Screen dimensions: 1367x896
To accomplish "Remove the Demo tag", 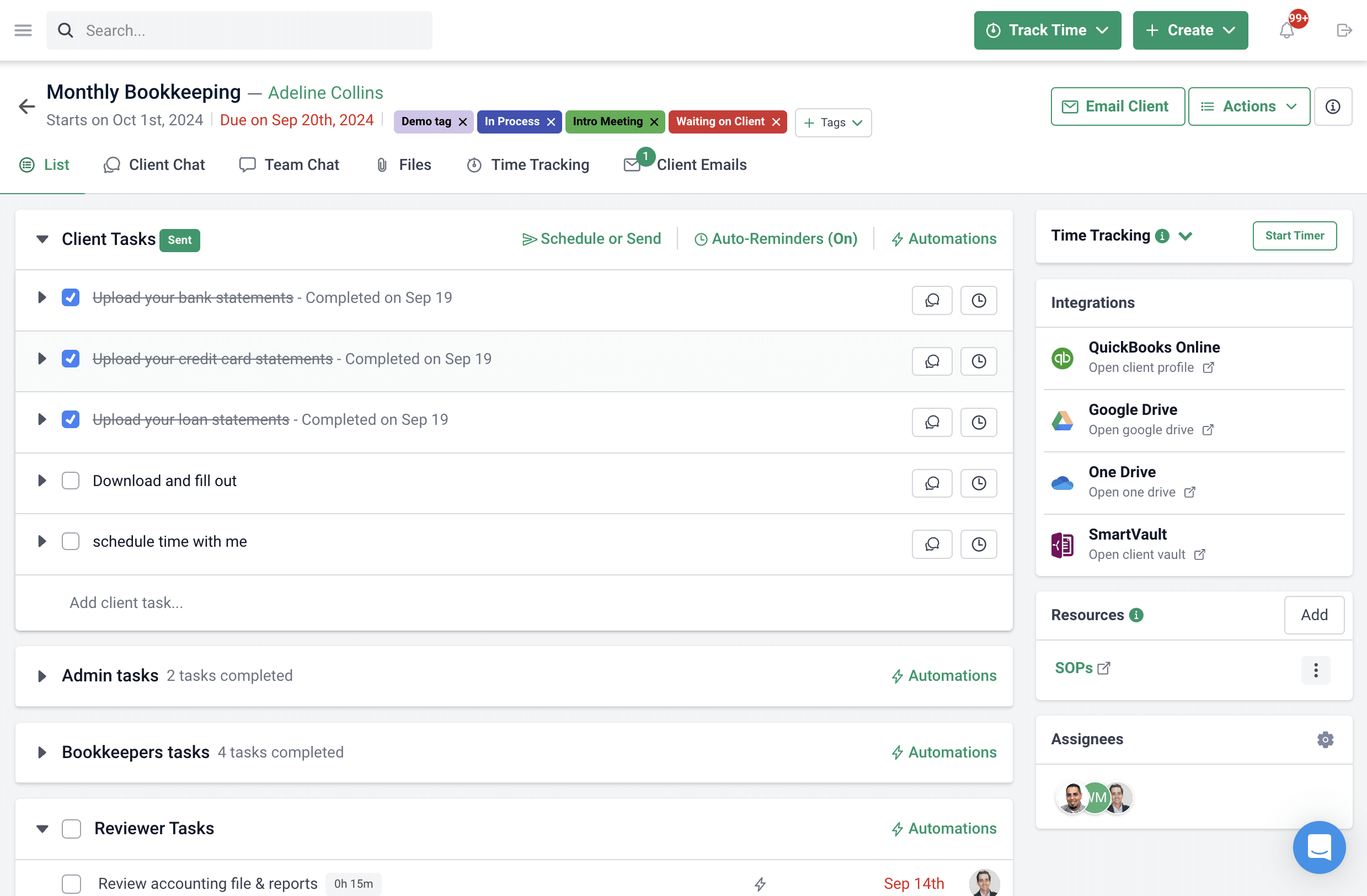I will click(462, 122).
